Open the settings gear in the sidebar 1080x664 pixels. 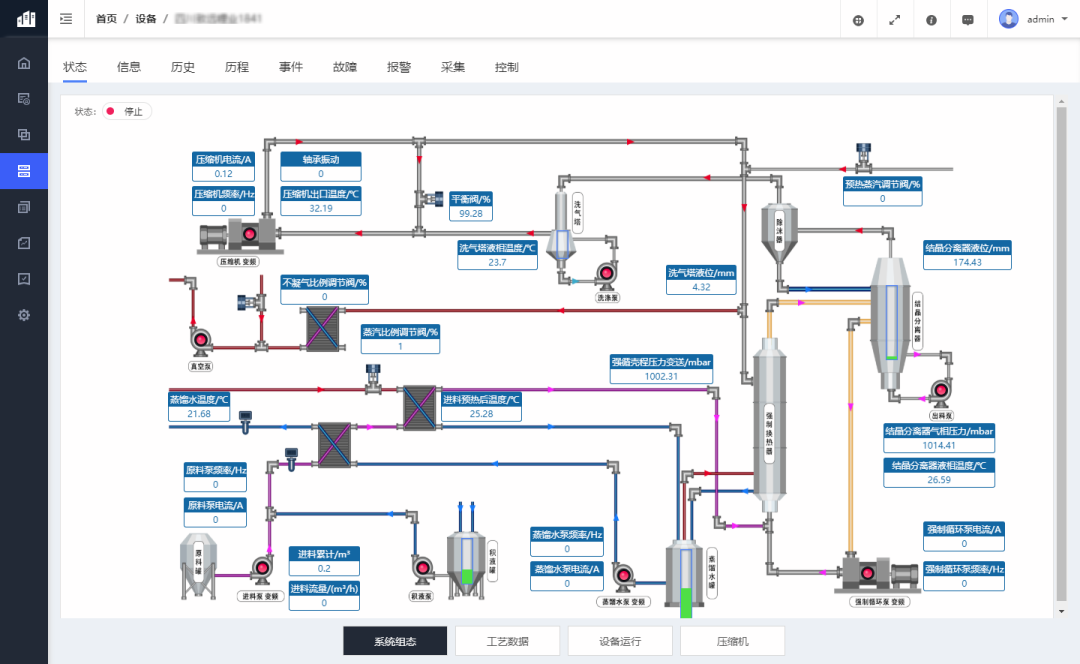pyautogui.click(x=24, y=315)
